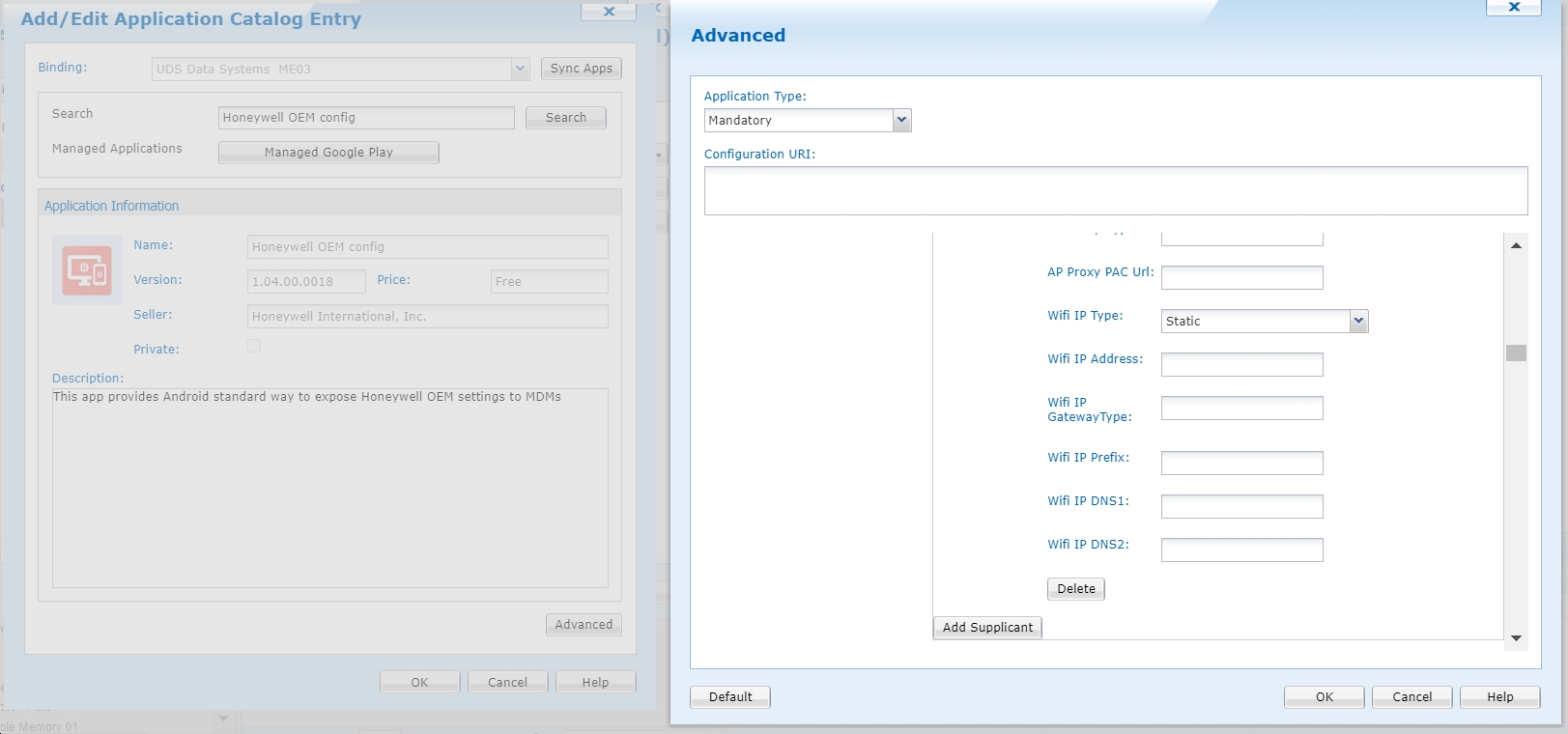Image resolution: width=1568 pixels, height=734 pixels.
Task: Click the Honeywell OEM config app icon
Action: 87,269
